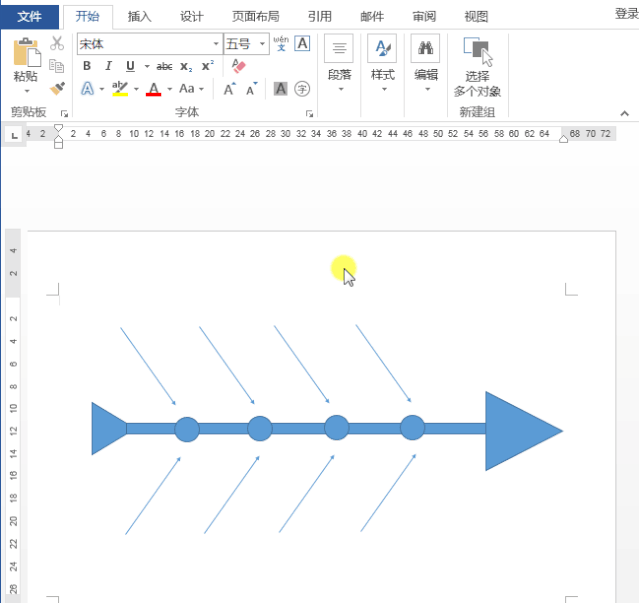Switch to the 插入 tab
This screenshot has width=639, height=603.
pyautogui.click(x=140, y=16)
